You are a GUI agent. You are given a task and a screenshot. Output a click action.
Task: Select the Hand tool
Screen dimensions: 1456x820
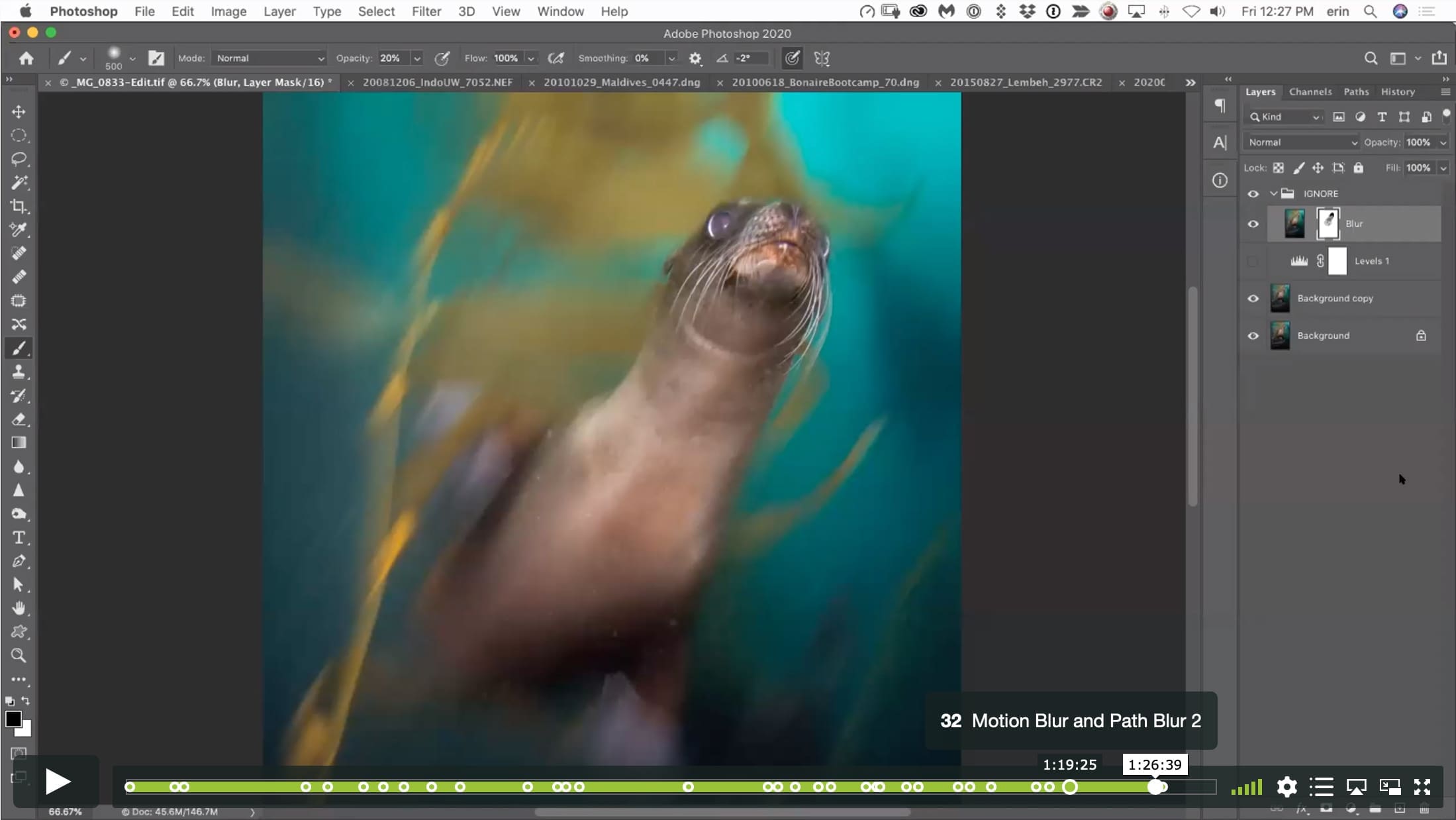point(19,608)
